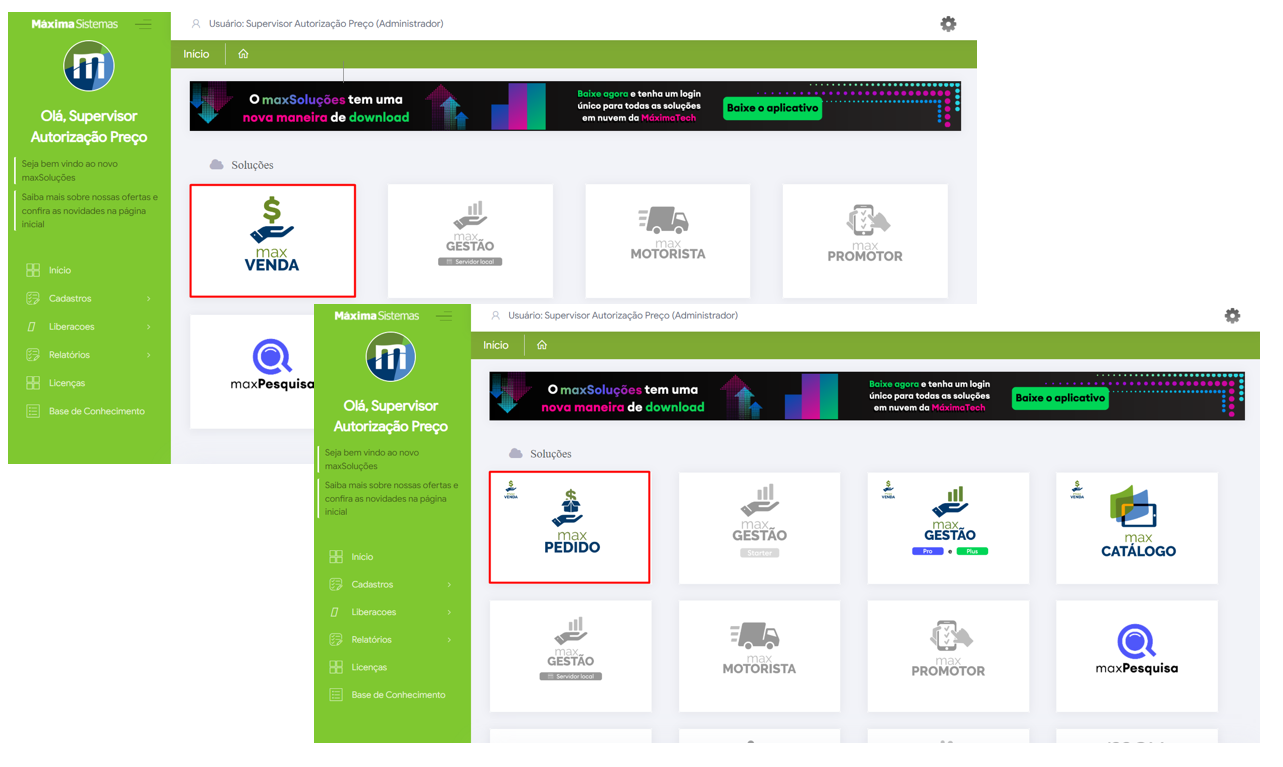
Task: Click the round MI avatar in front window
Action: (x=391, y=357)
